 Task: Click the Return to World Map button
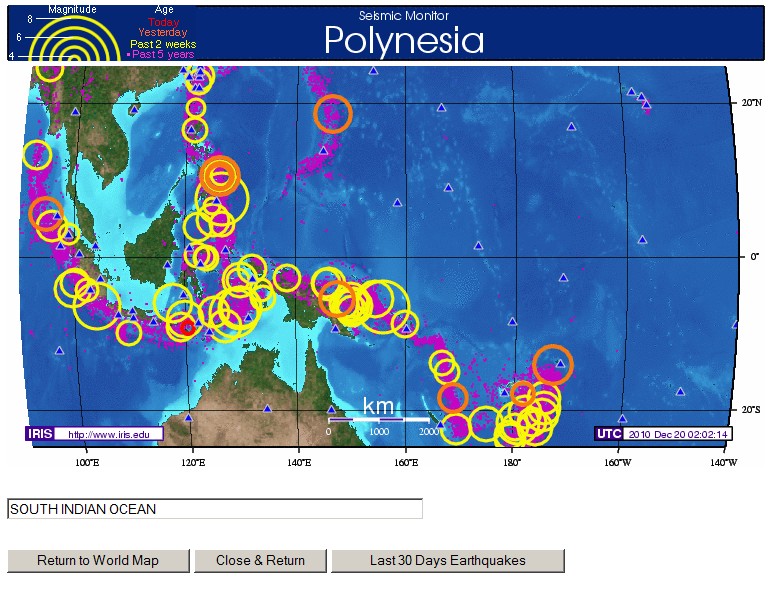(x=98, y=561)
